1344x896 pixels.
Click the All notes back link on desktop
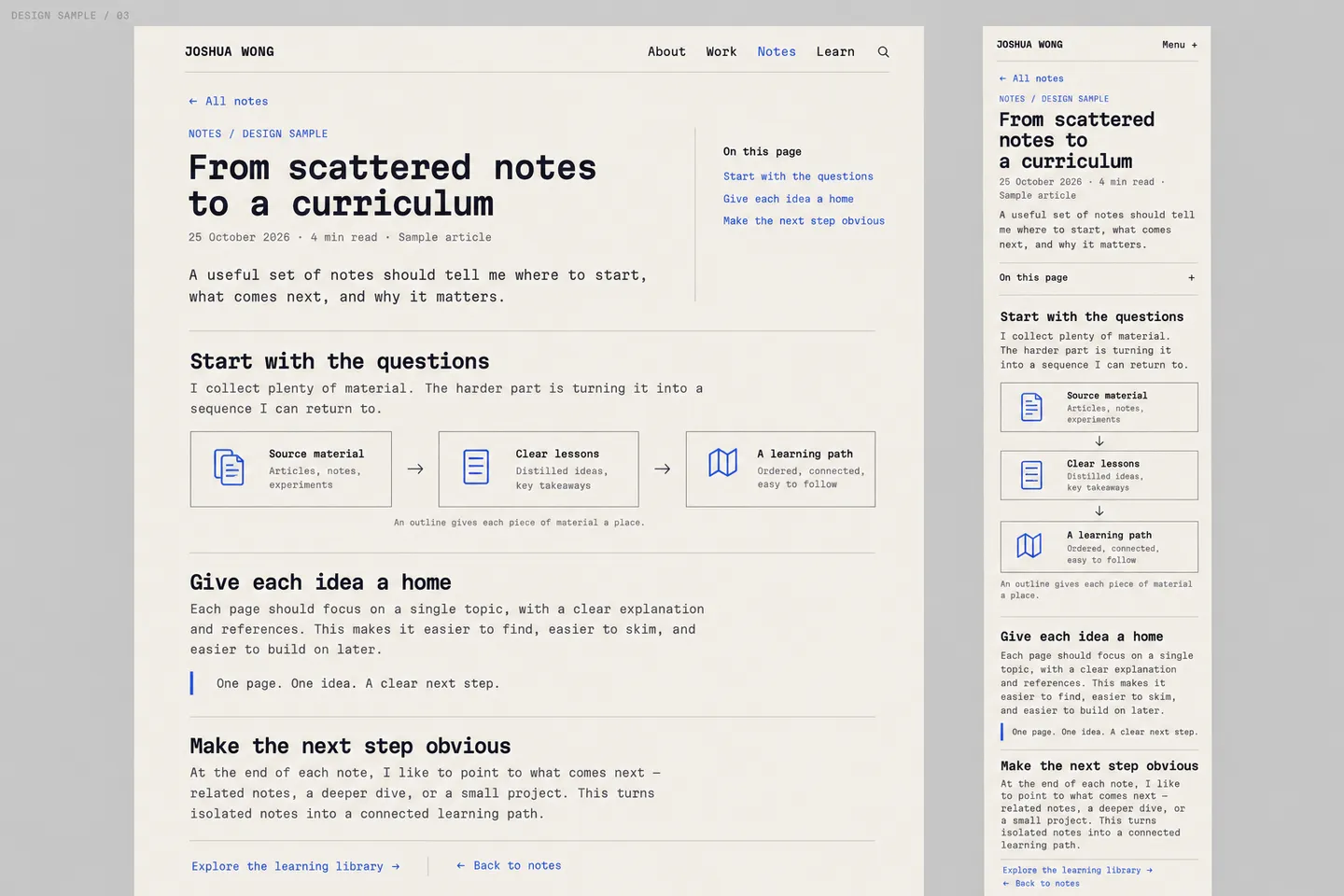coord(228,101)
